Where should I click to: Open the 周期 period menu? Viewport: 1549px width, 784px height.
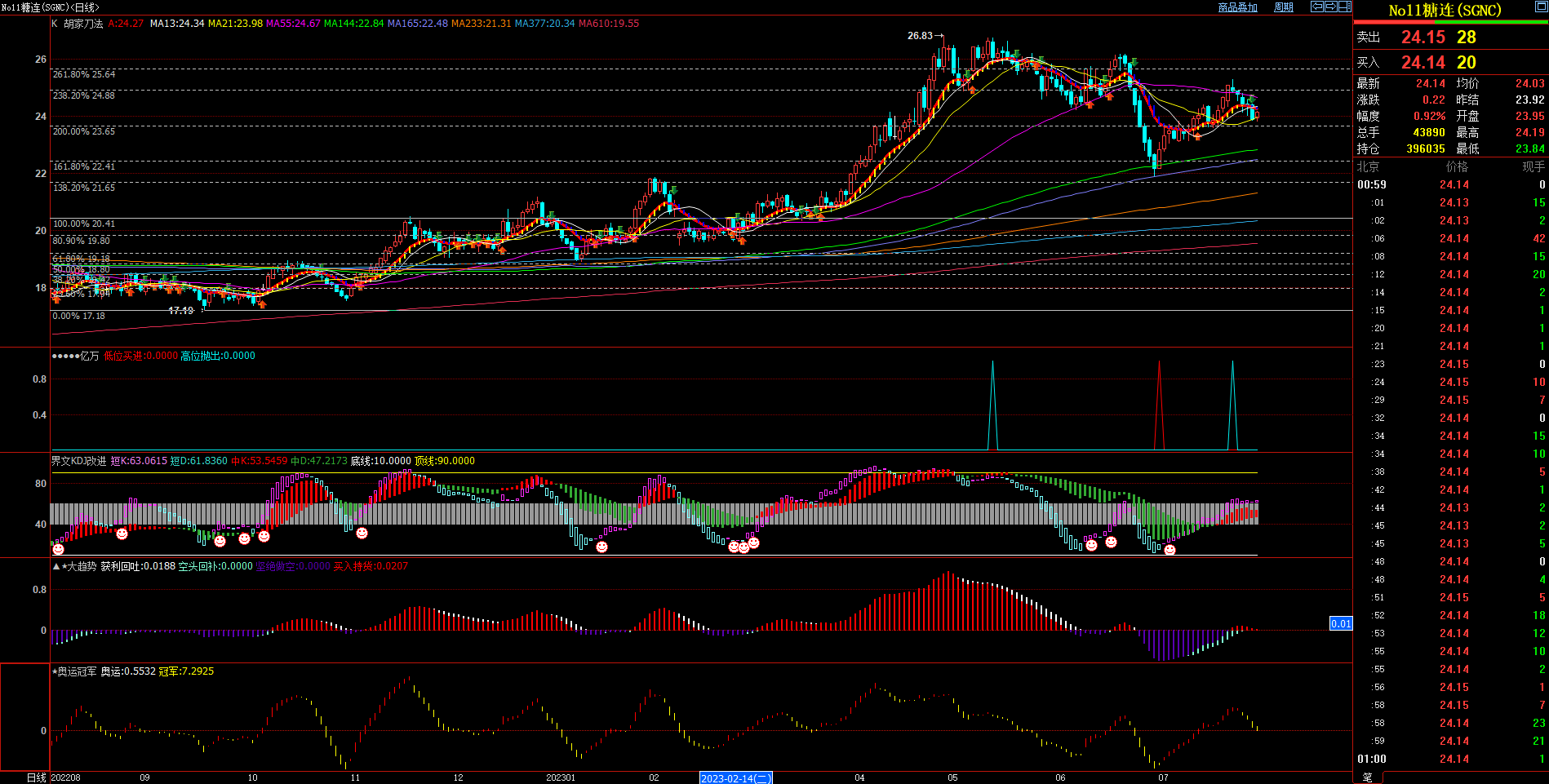(1284, 7)
